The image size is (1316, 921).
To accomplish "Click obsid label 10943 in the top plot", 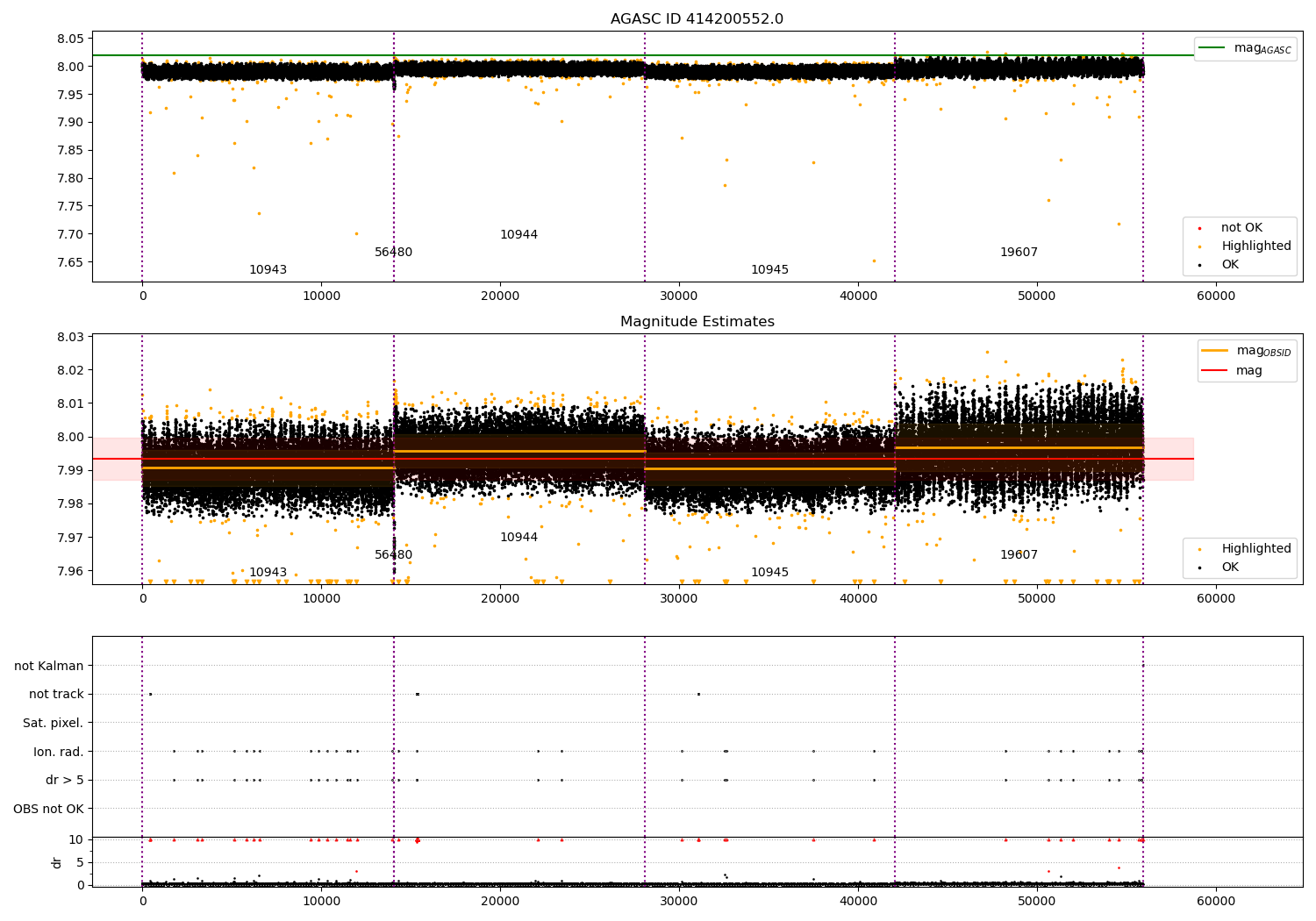I will [x=268, y=270].
